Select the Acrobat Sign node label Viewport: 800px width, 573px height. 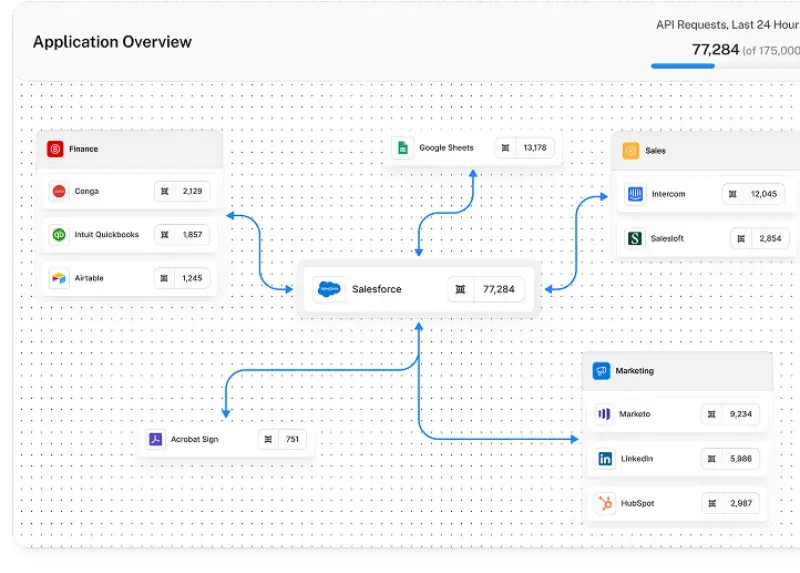(194, 439)
